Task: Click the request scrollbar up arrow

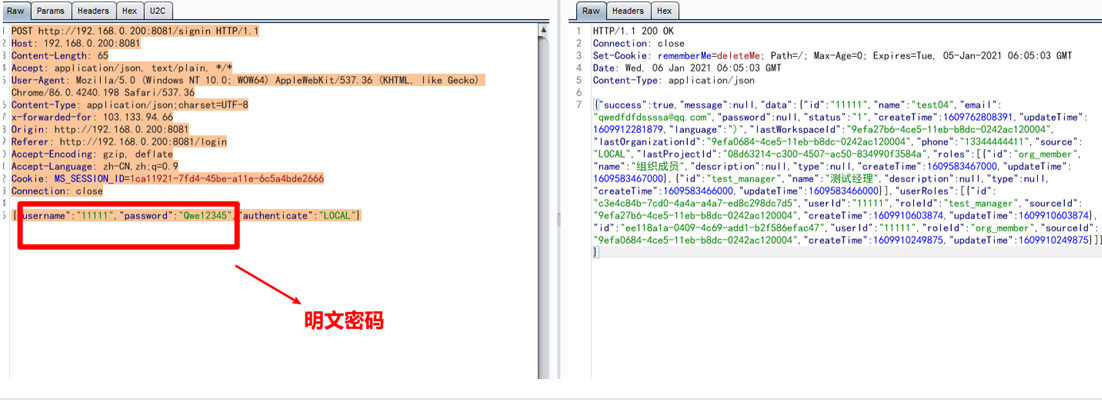Action: point(543,30)
